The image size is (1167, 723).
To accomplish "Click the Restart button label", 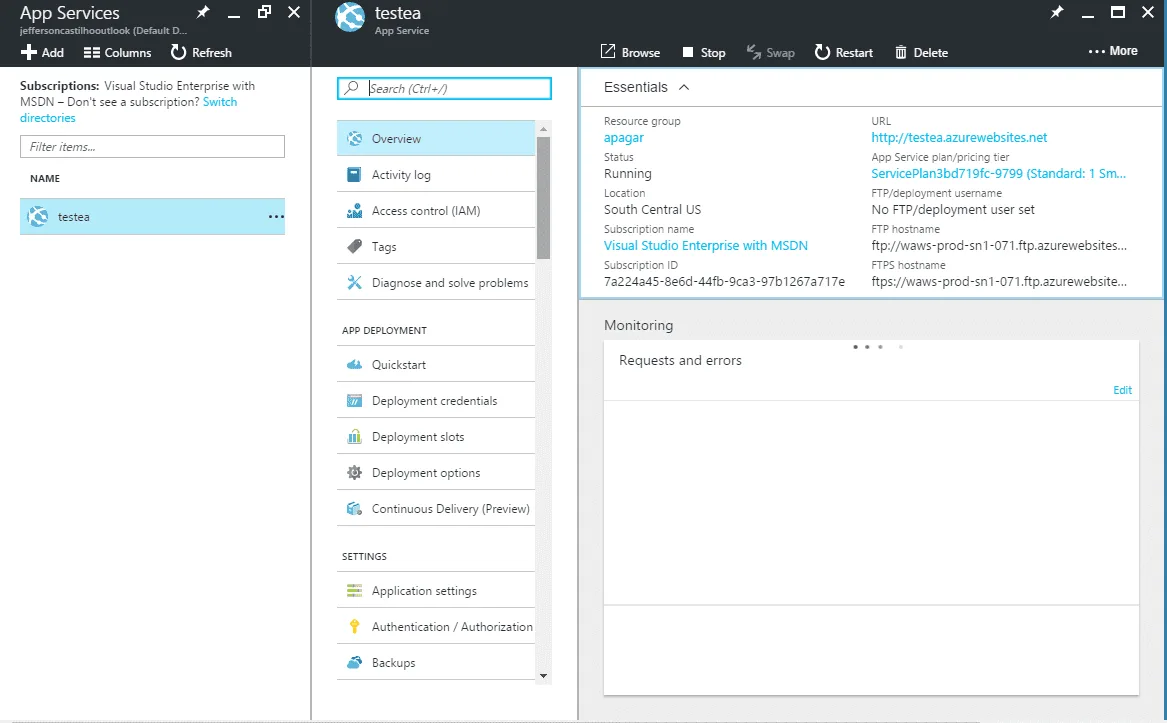I will tap(854, 53).
